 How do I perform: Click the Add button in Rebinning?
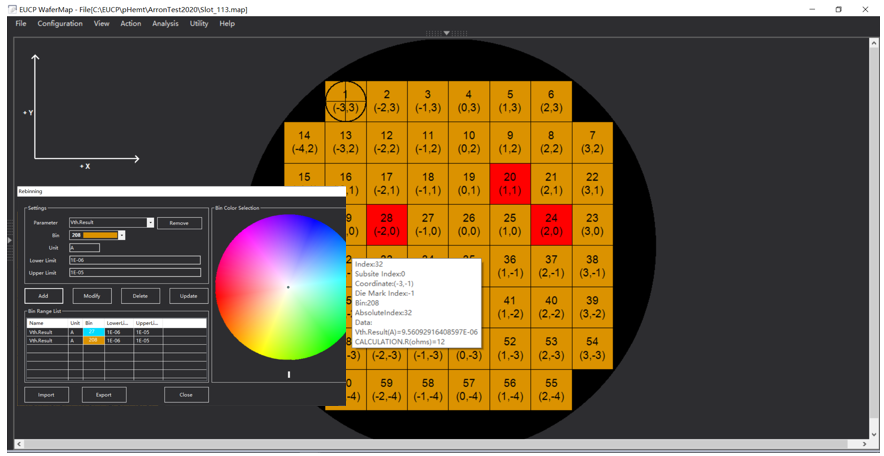(x=43, y=296)
